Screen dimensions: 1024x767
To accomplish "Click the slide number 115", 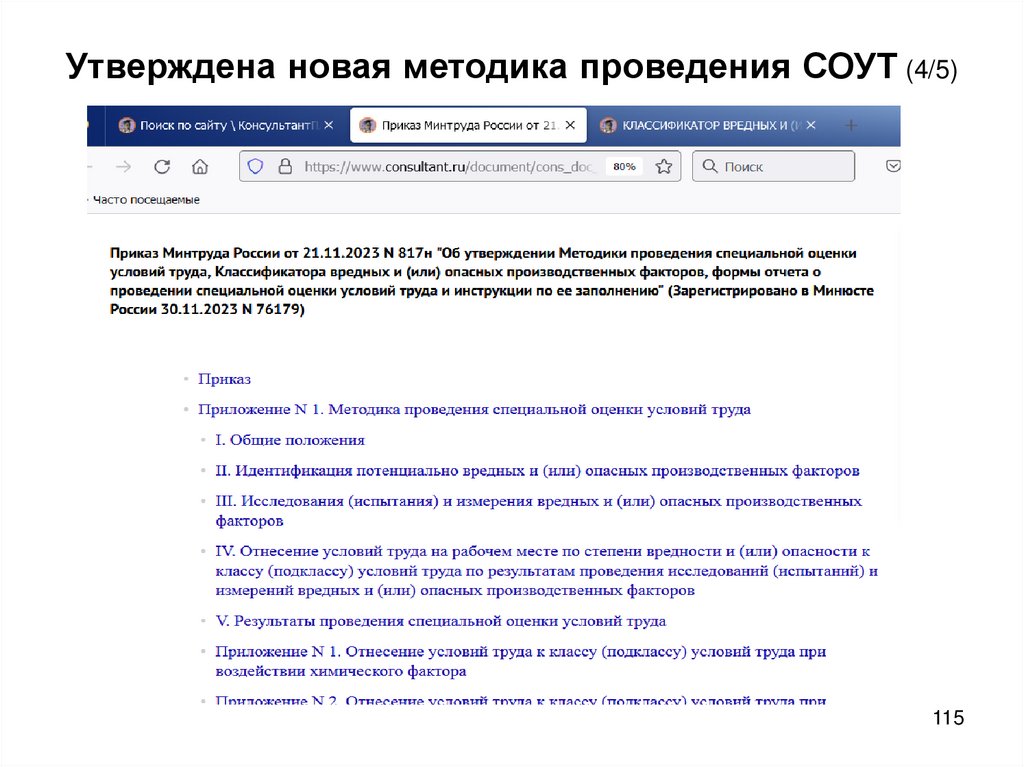I will [948, 717].
